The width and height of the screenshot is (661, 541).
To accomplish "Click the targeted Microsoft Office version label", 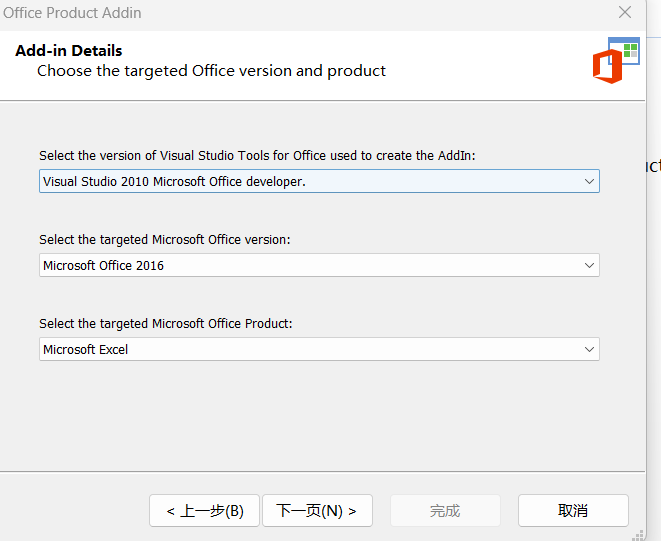I will 164,239.
